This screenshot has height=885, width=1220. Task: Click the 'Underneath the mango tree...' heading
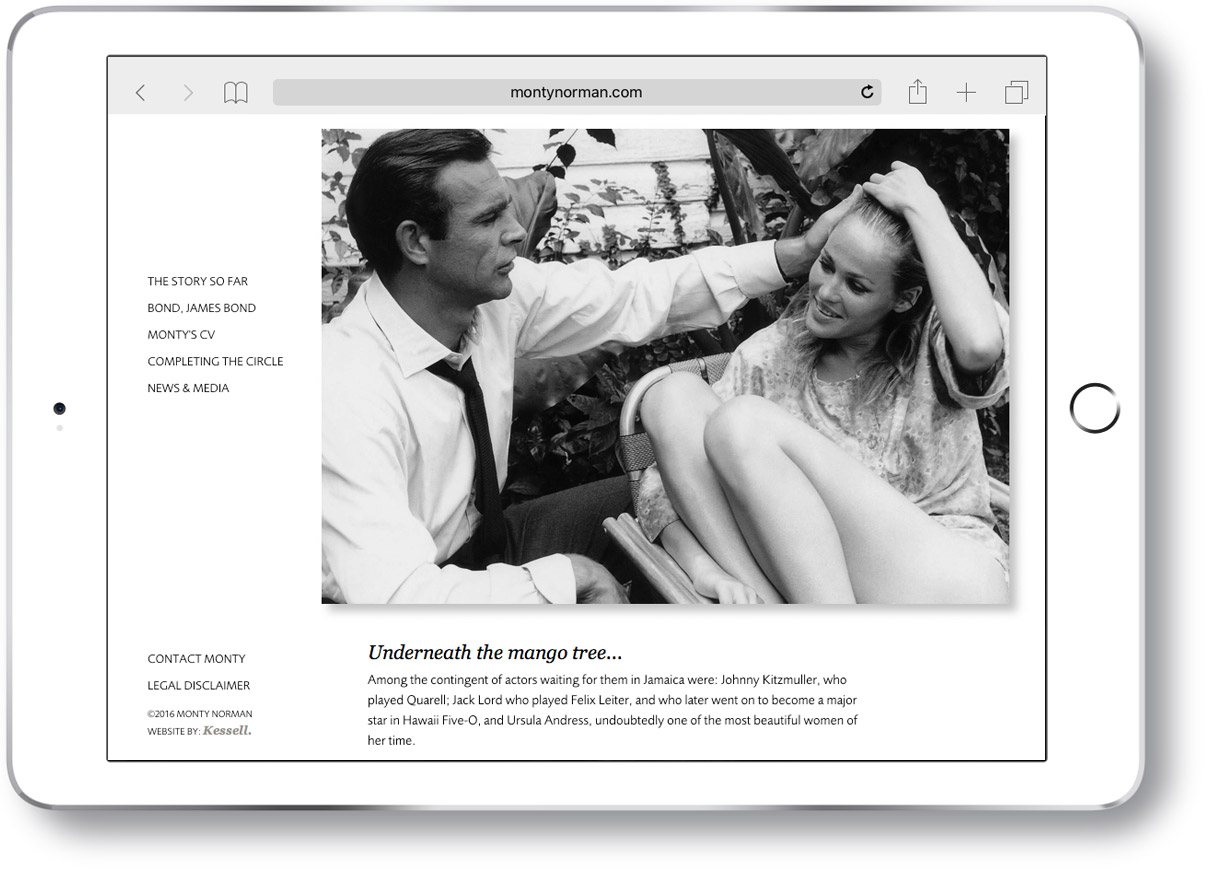(495, 653)
